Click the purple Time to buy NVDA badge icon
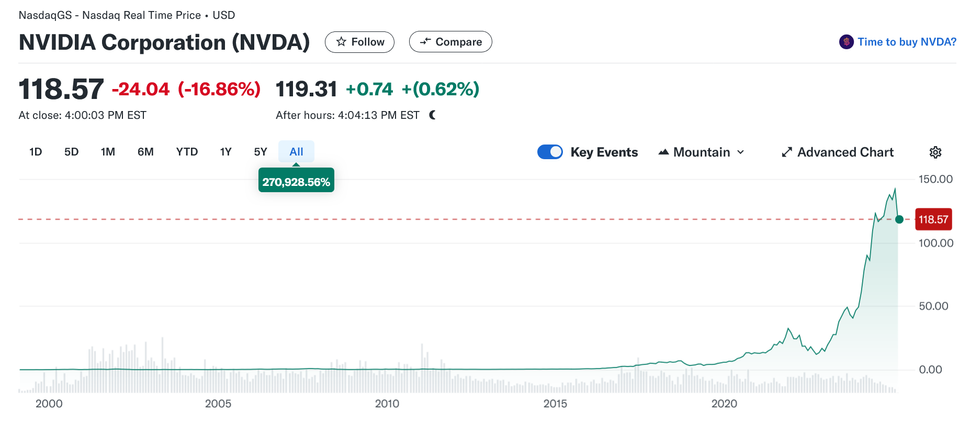Viewport: 970px width, 421px height. (846, 42)
